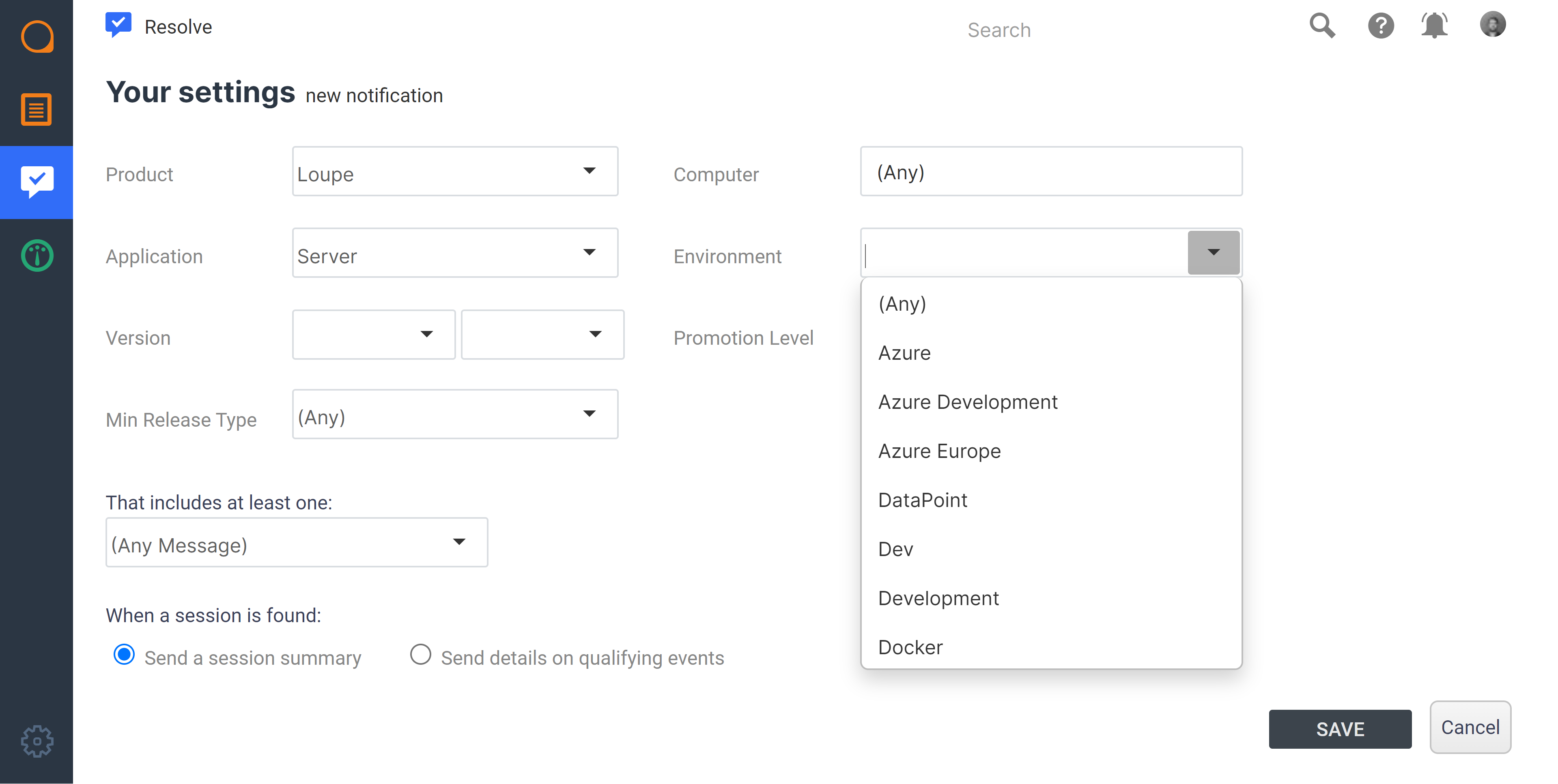Open the Application dropdown showing Server
This screenshot has height=784, width=1558.
(x=455, y=253)
